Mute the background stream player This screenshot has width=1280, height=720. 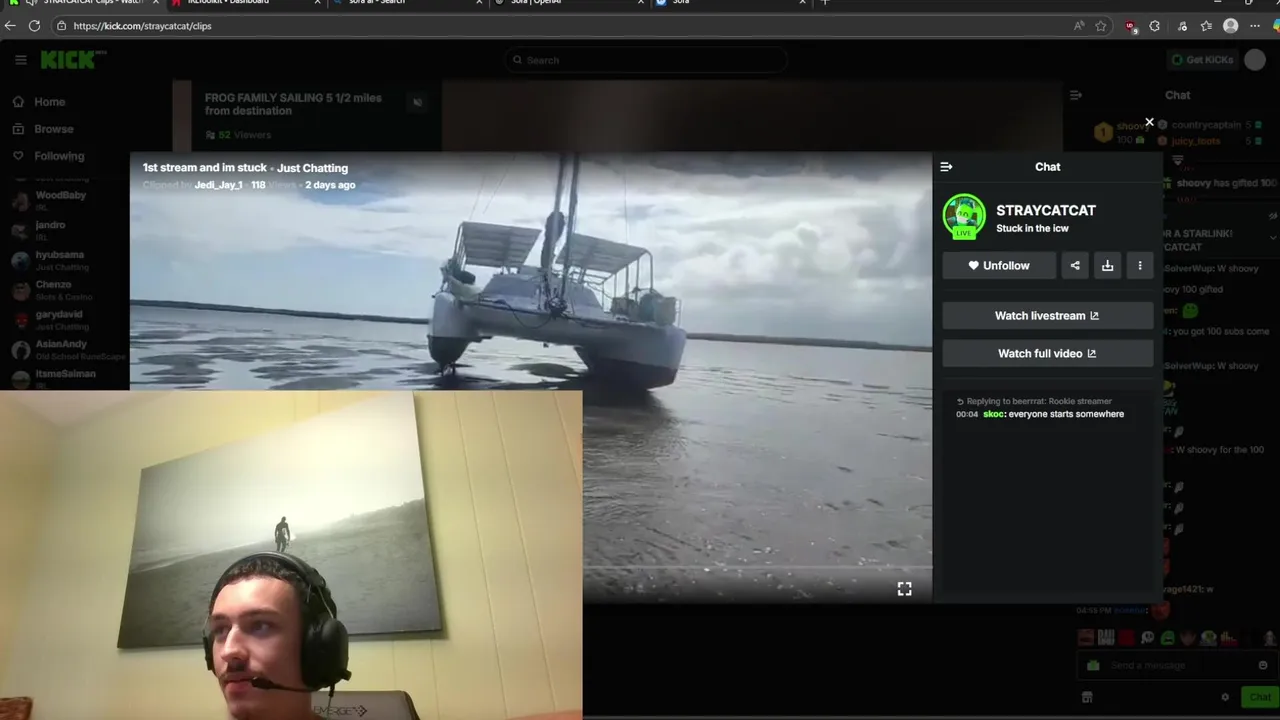418,102
